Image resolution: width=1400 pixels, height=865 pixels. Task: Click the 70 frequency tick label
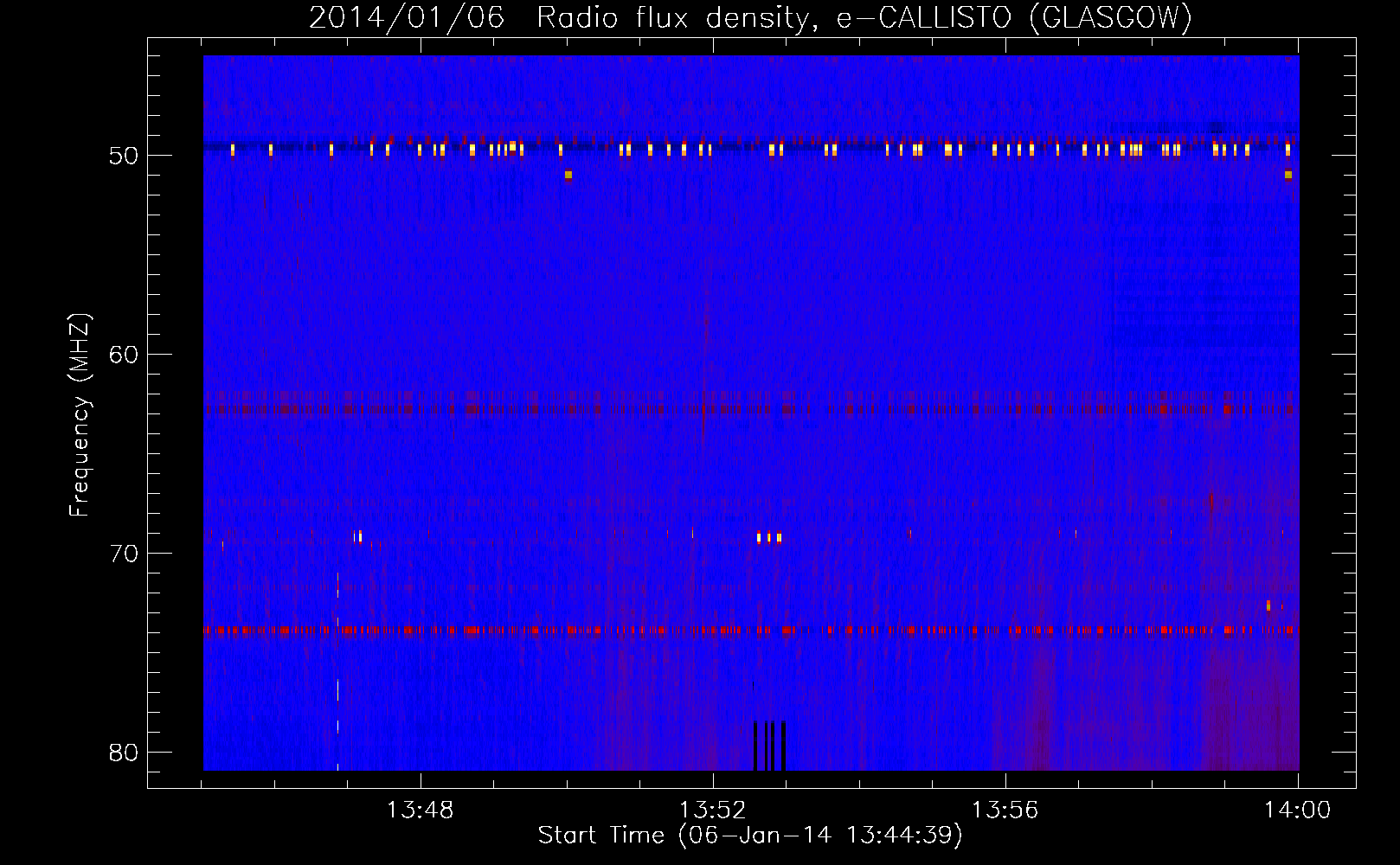click(x=125, y=554)
